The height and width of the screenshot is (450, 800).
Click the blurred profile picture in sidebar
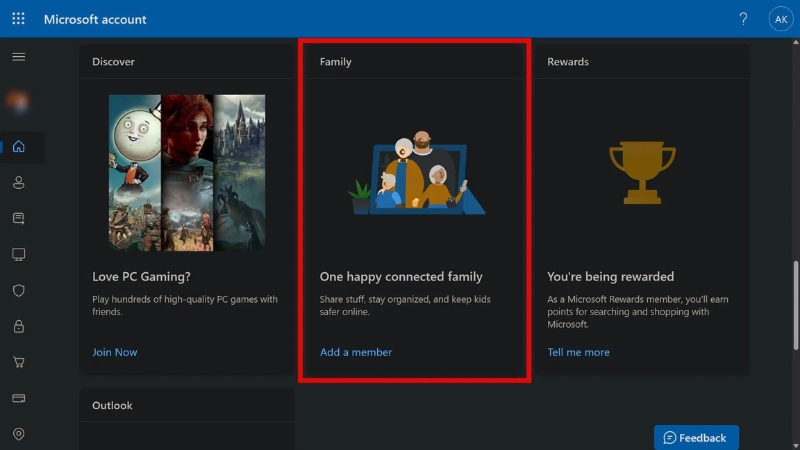(x=17, y=101)
